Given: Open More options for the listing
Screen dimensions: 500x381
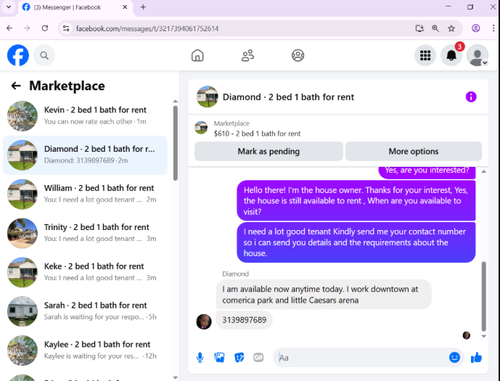Looking at the screenshot, I should pos(413,151).
